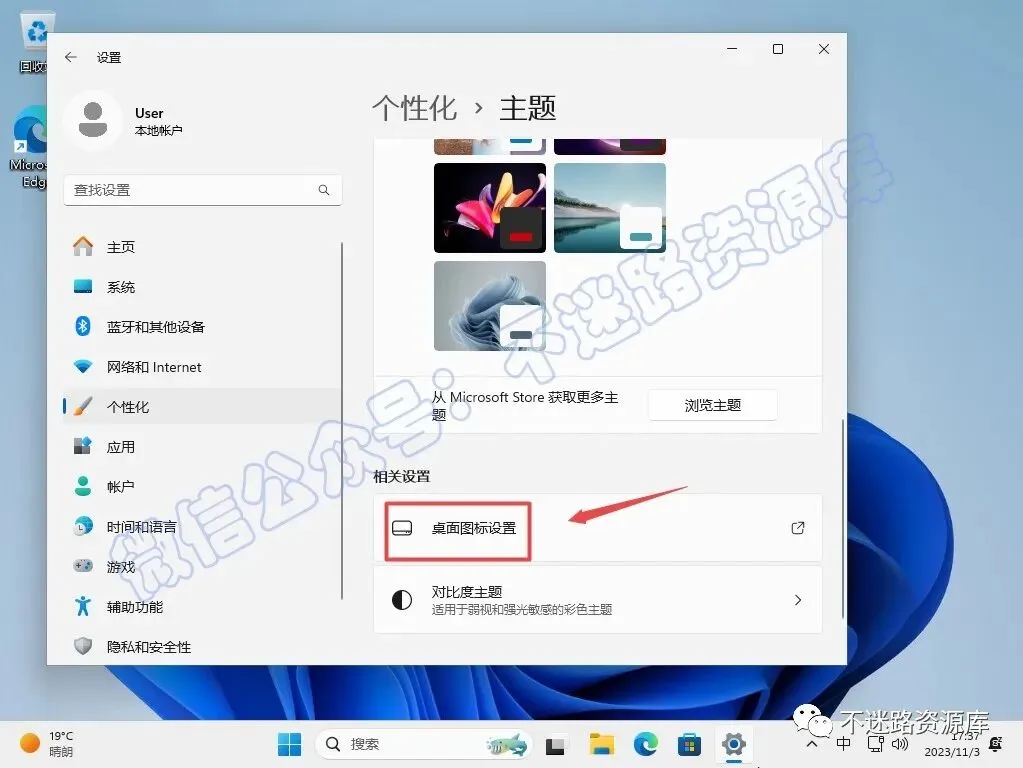
Task: Open 应用 settings category
Action: (202, 446)
